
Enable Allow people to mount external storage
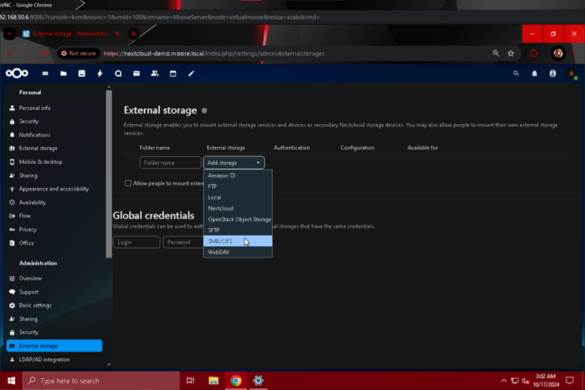pyautogui.click(x=128, y=183)
